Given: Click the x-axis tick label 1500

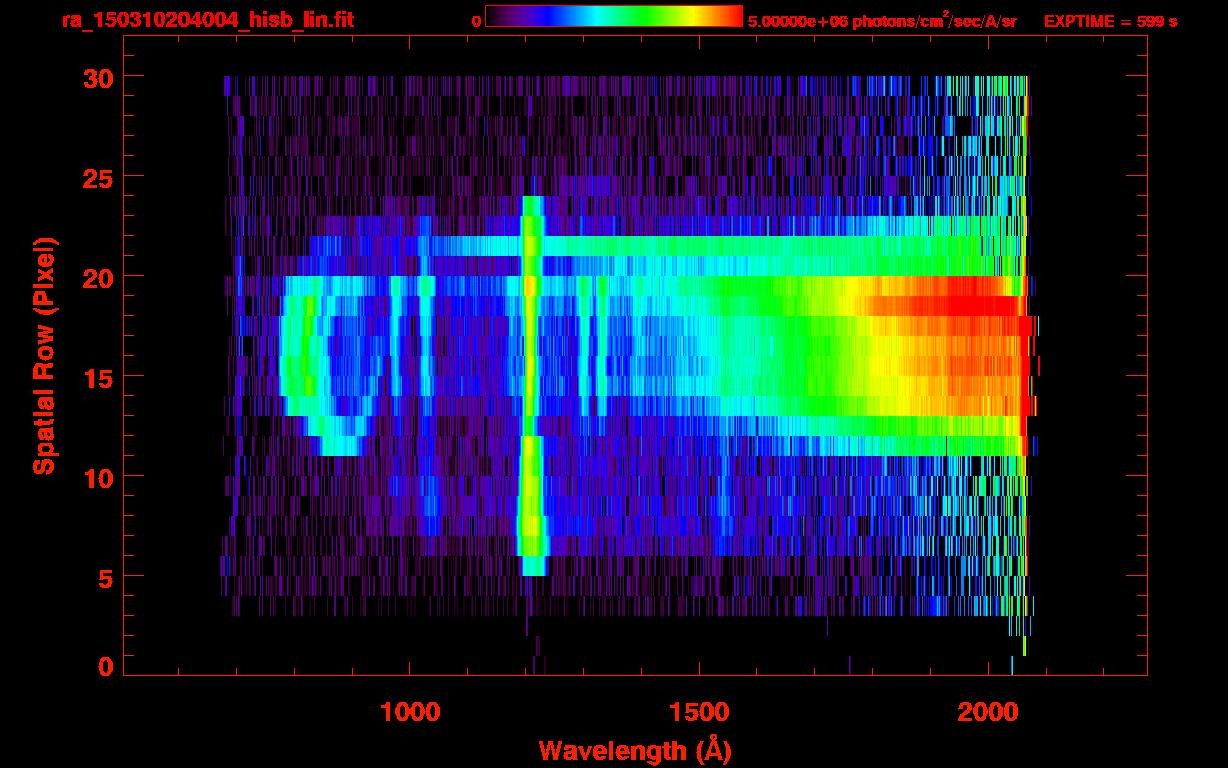Looking at the screenshot, I should coord(698,711).
